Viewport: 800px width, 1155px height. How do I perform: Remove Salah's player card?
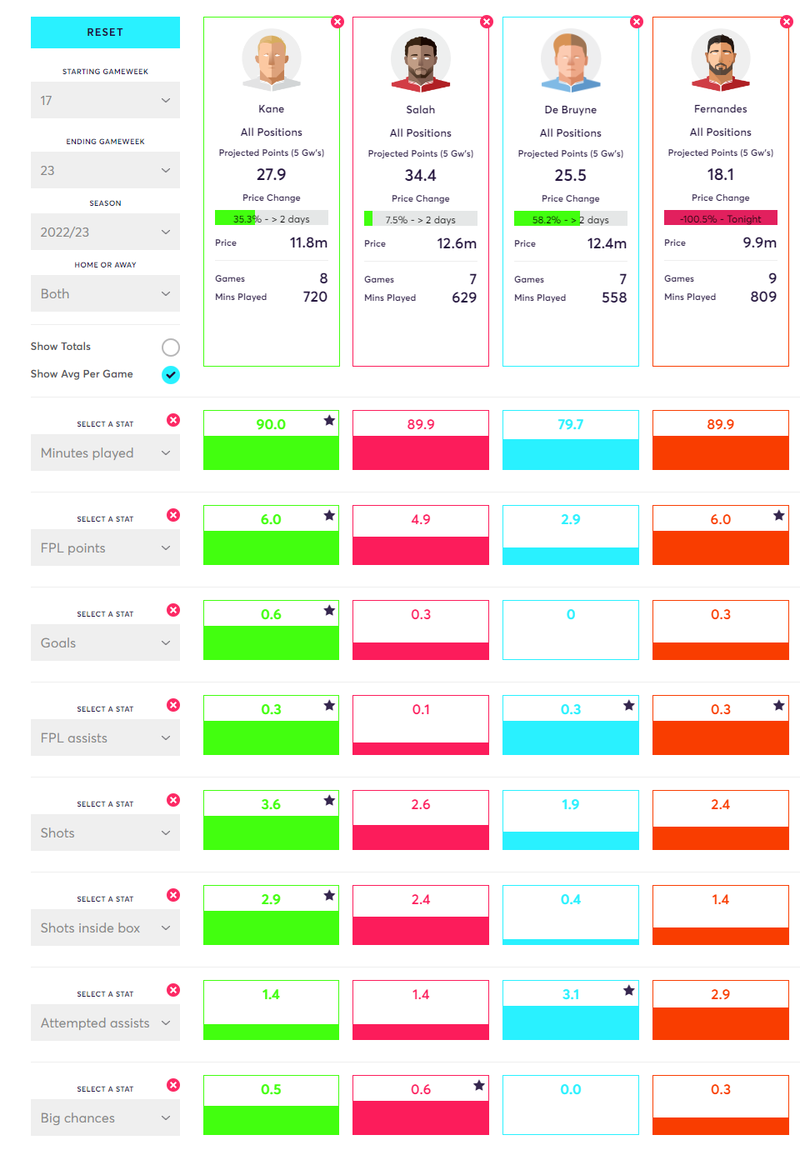coord(487,21)
